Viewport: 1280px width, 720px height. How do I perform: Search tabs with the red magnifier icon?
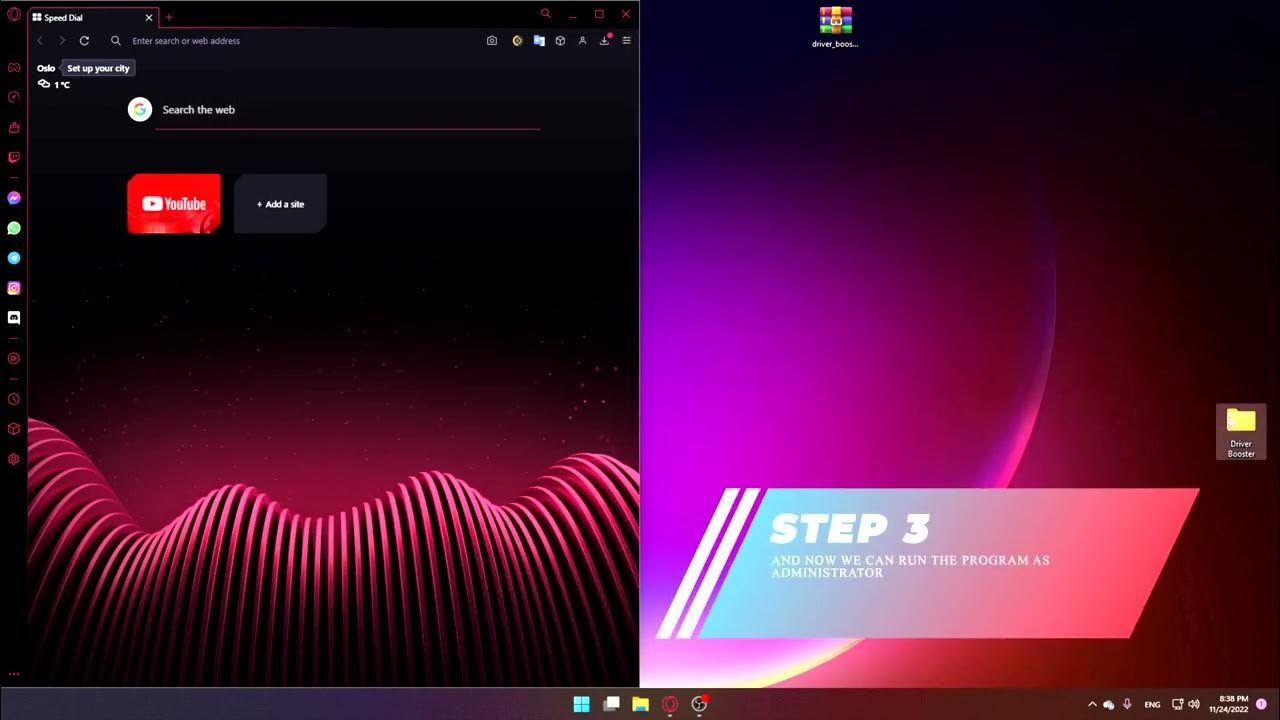click(545, 14)
